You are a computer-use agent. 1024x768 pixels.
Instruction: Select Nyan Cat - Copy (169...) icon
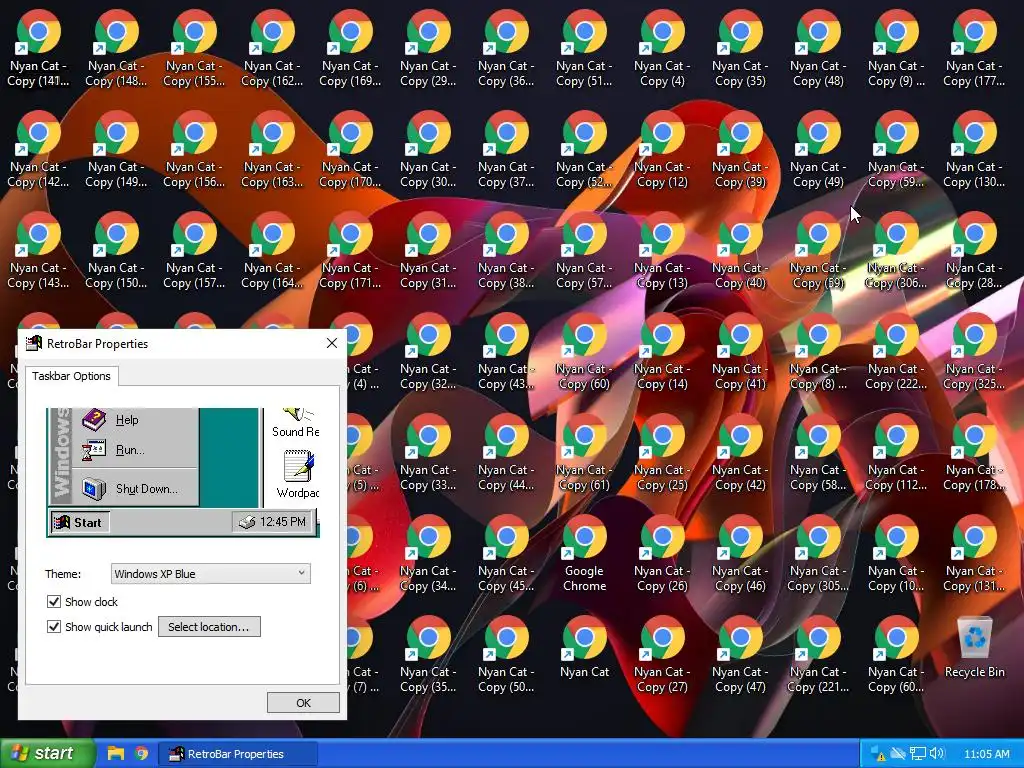click(x=350, y=48)
